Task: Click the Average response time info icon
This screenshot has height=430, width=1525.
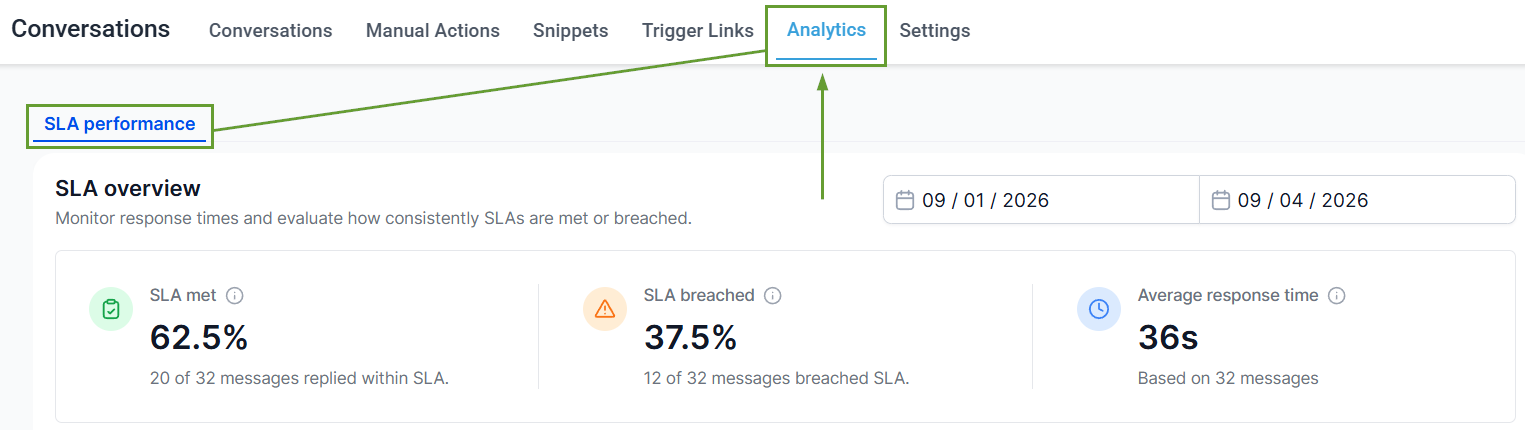Action: click(x=1337, y=296)
